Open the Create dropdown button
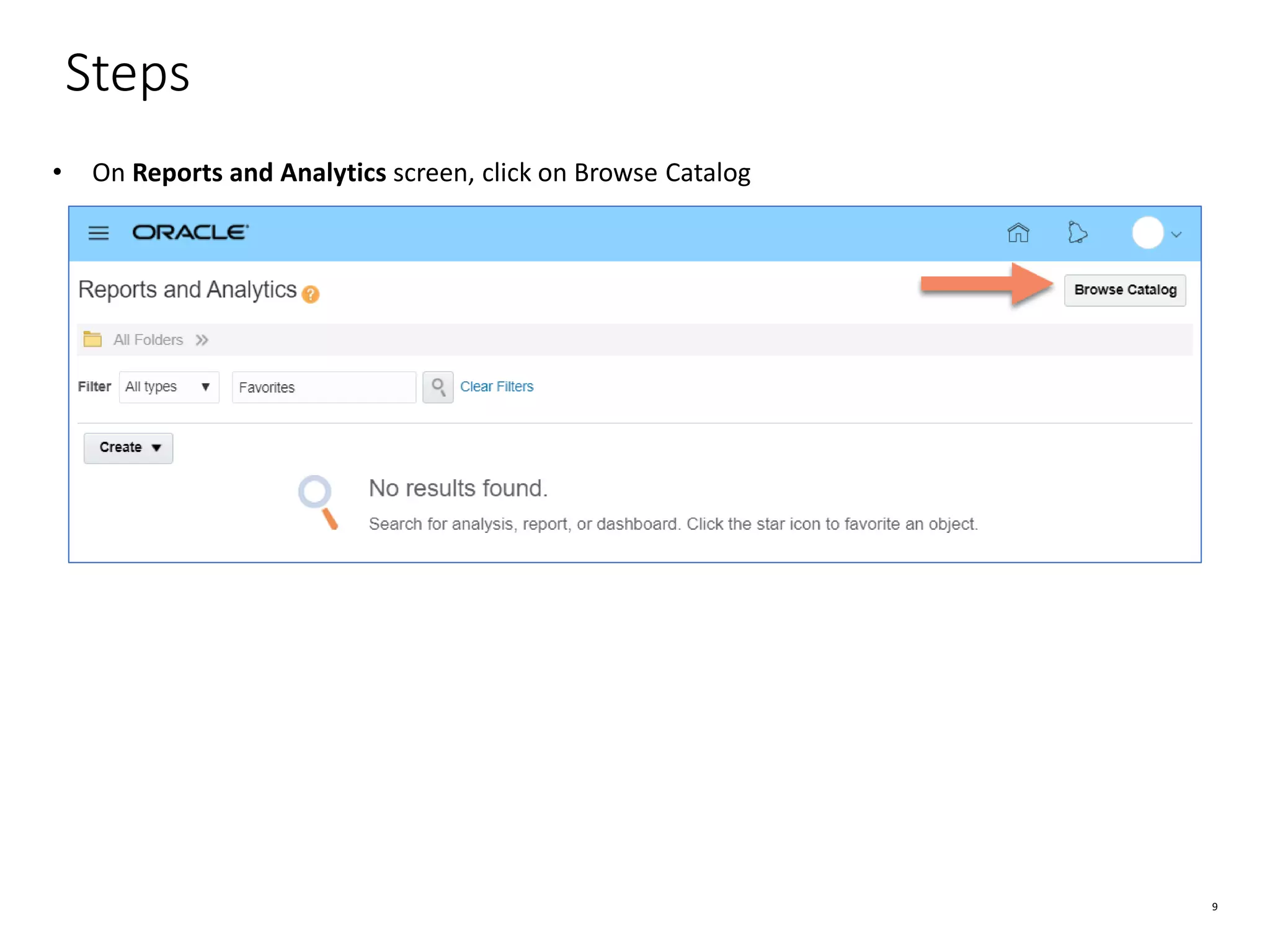Screen dimensions: 1270x952 coord(128,447)
